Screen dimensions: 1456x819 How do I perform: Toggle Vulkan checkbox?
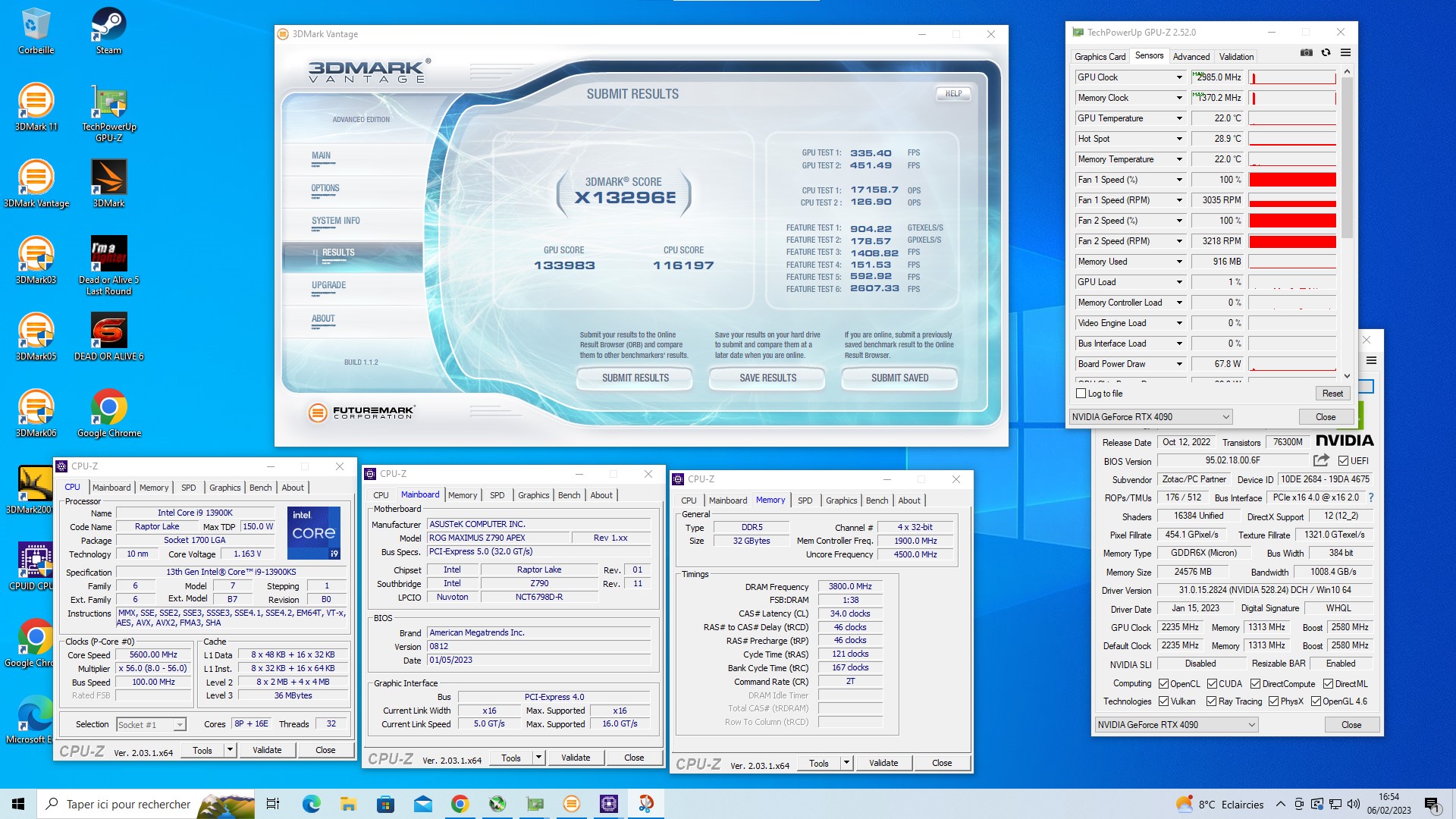point(1163,701)
